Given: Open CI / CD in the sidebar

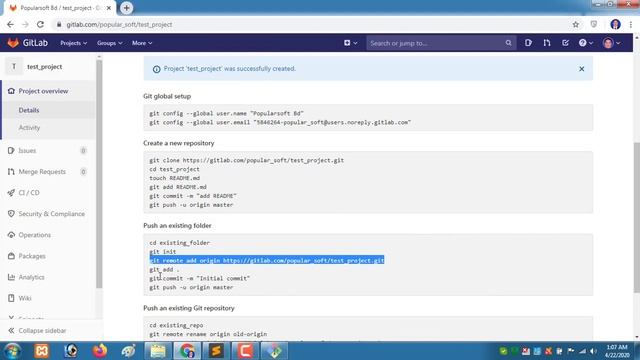Looking at the screenshot, I should tap(29, 193).
